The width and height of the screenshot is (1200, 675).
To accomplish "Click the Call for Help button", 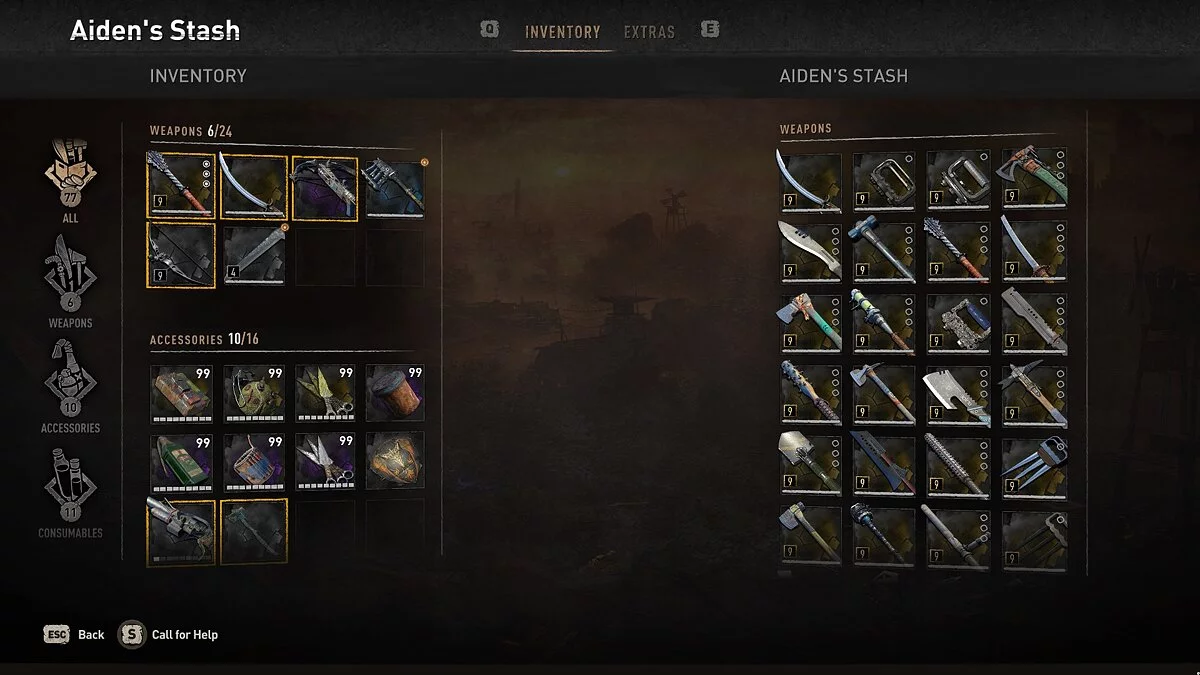I will click(x=169, y=634).
